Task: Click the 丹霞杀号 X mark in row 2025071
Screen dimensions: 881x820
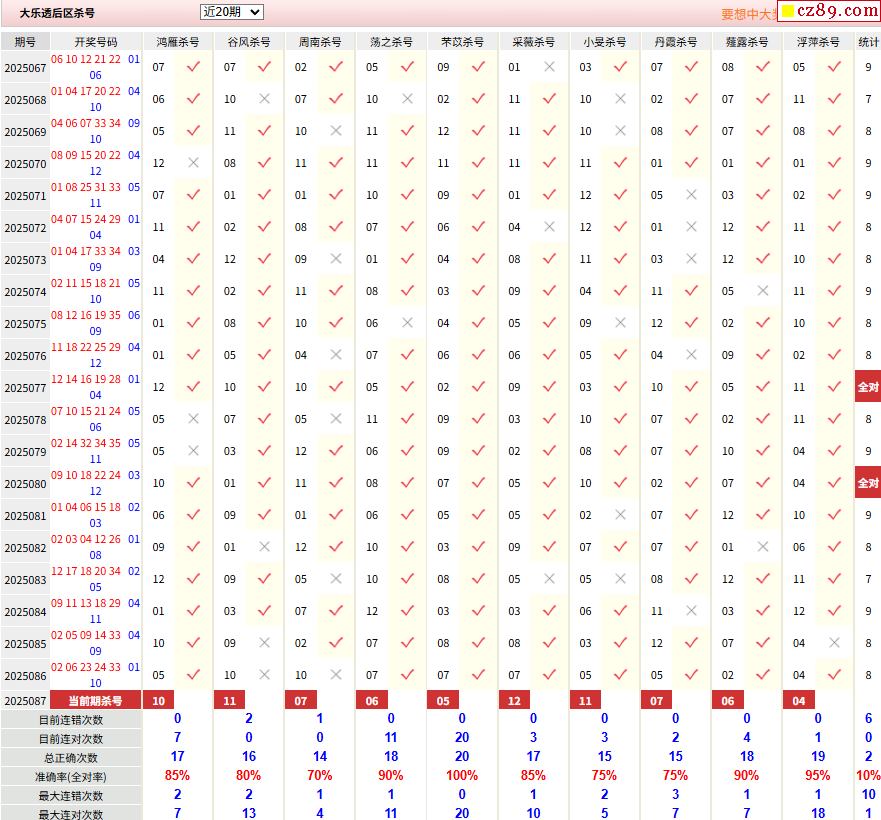Action: click(x=692, y=195)
